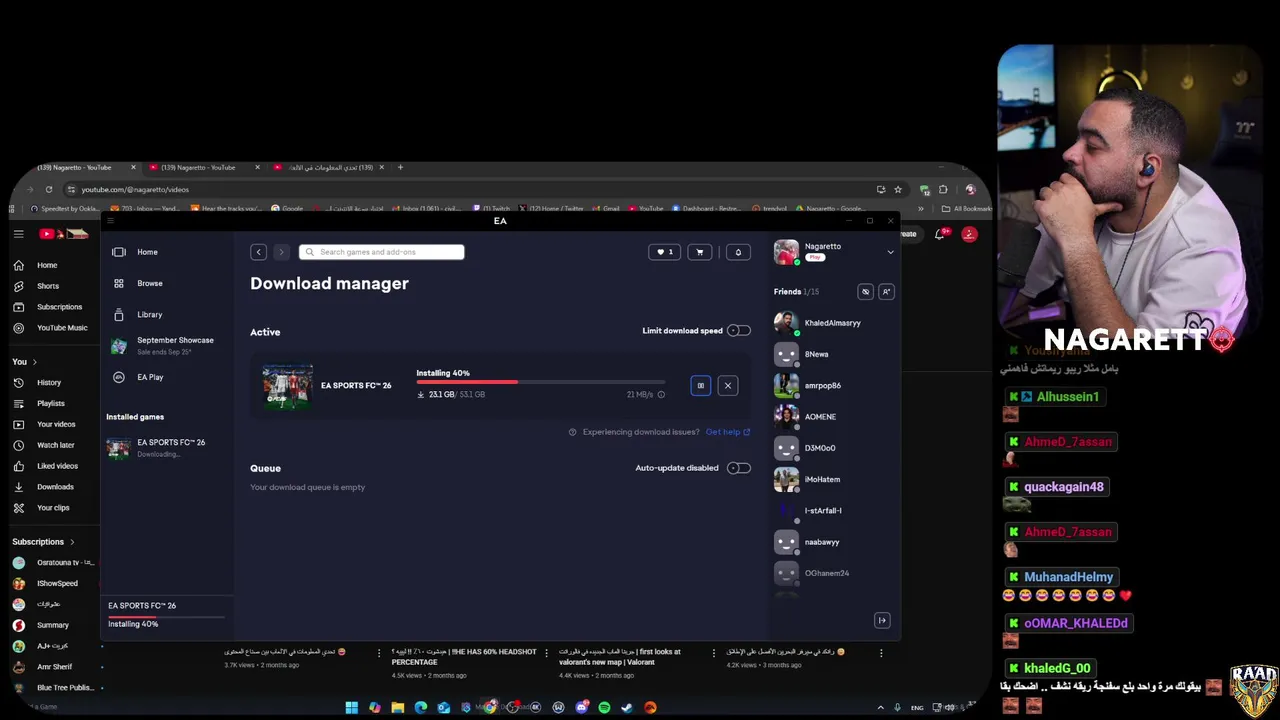1280x720 pixels.
Task: Click the EA search games field
Action: point(381,252)
